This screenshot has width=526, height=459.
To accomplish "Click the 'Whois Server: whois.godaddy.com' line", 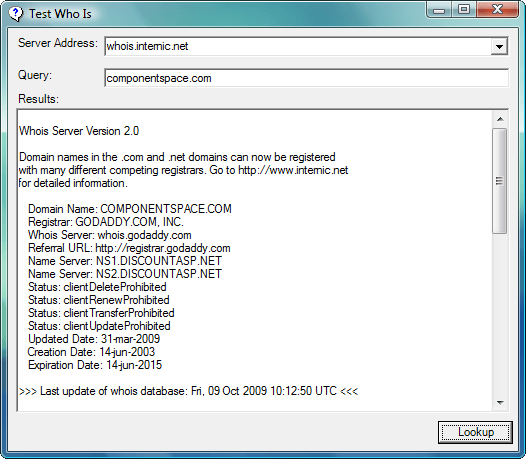I will click(x=110, y=235).
